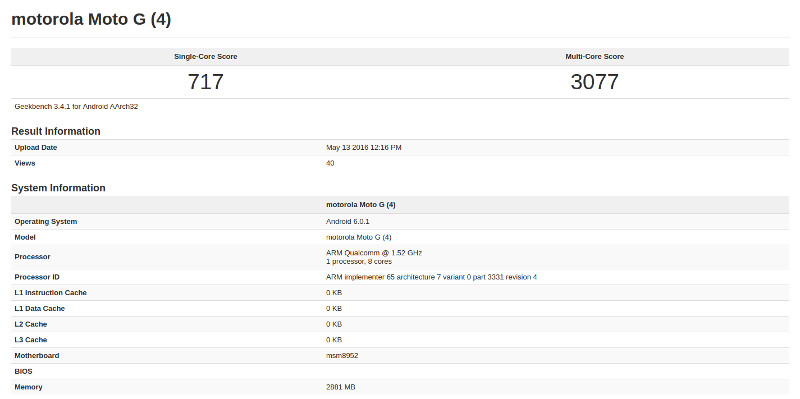This screenshot has width=800, height=399.
Task: Click the Model row value motorola Moto G (4)
Action: click(x=359, y=237)
